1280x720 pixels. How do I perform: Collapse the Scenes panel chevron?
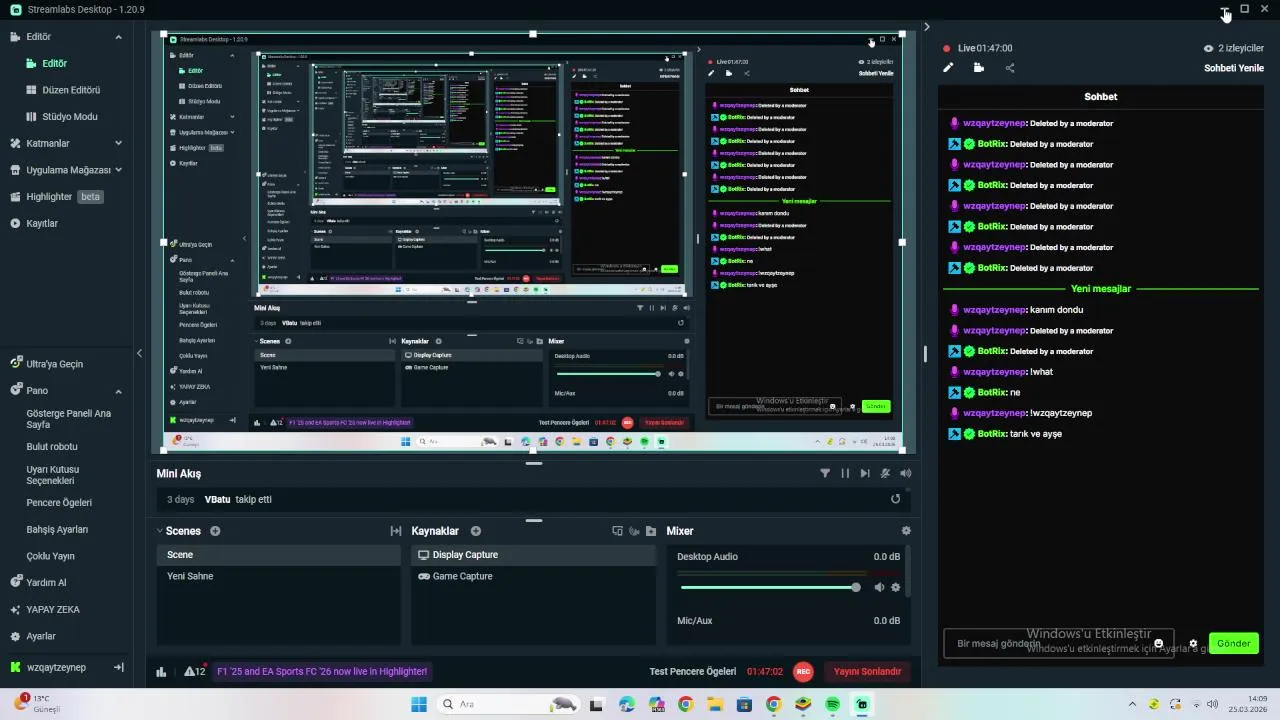[159, 531]
